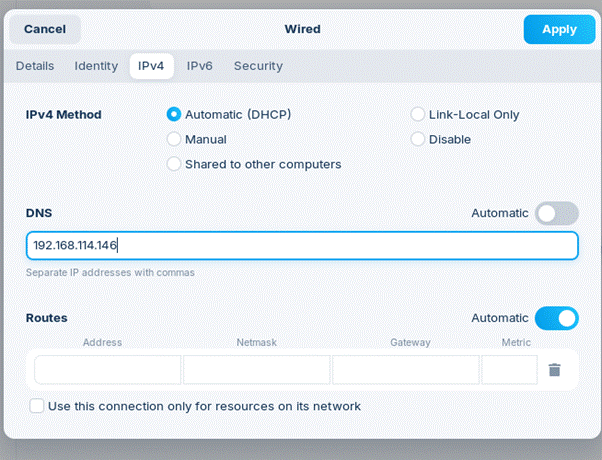Cancel the Wired settings dialog
The width and height of the screenshot is (602, 460).
45,29
